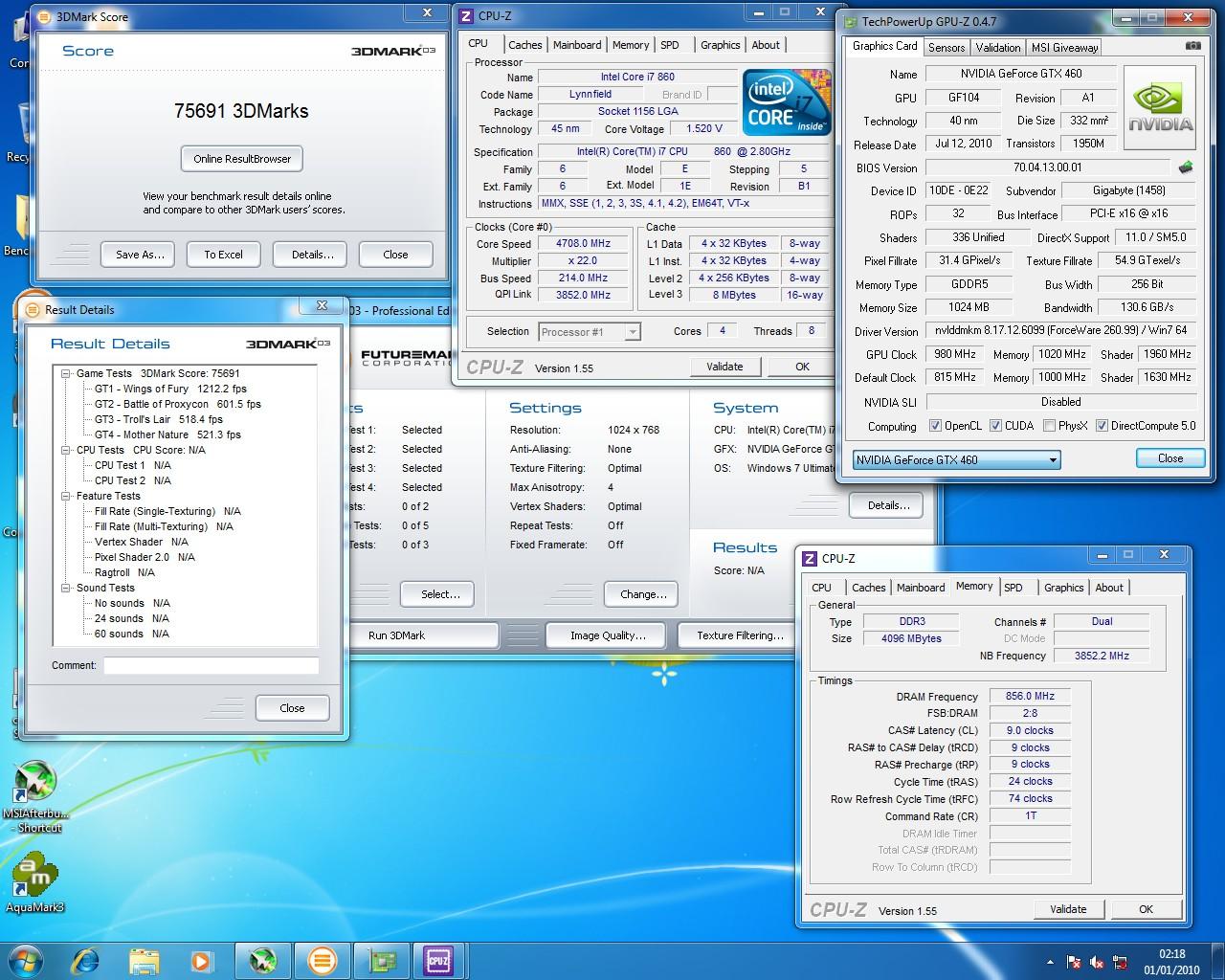Open SPD tab in top CPU-Z window

[x=670, y=45]
